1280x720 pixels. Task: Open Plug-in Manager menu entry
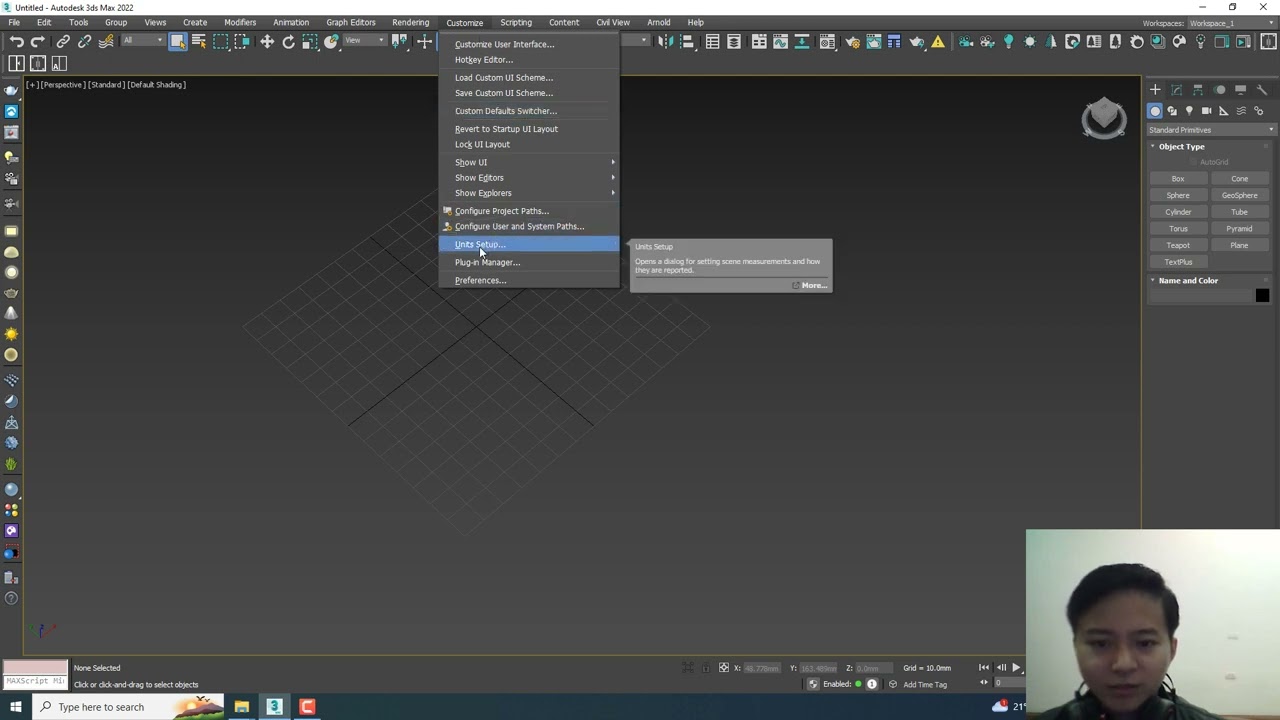coord(530,262)
